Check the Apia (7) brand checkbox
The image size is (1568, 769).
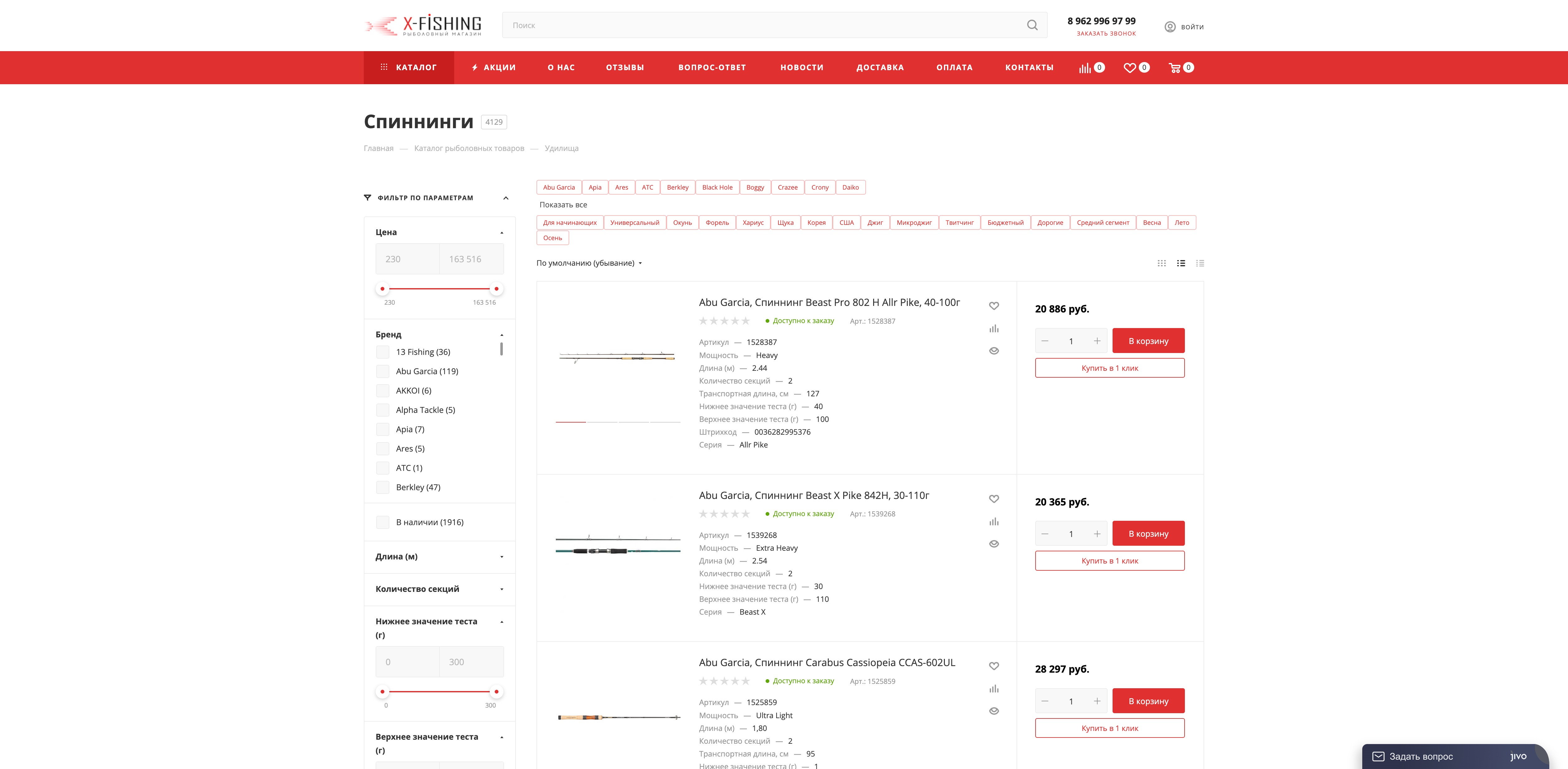pos(382,429)
